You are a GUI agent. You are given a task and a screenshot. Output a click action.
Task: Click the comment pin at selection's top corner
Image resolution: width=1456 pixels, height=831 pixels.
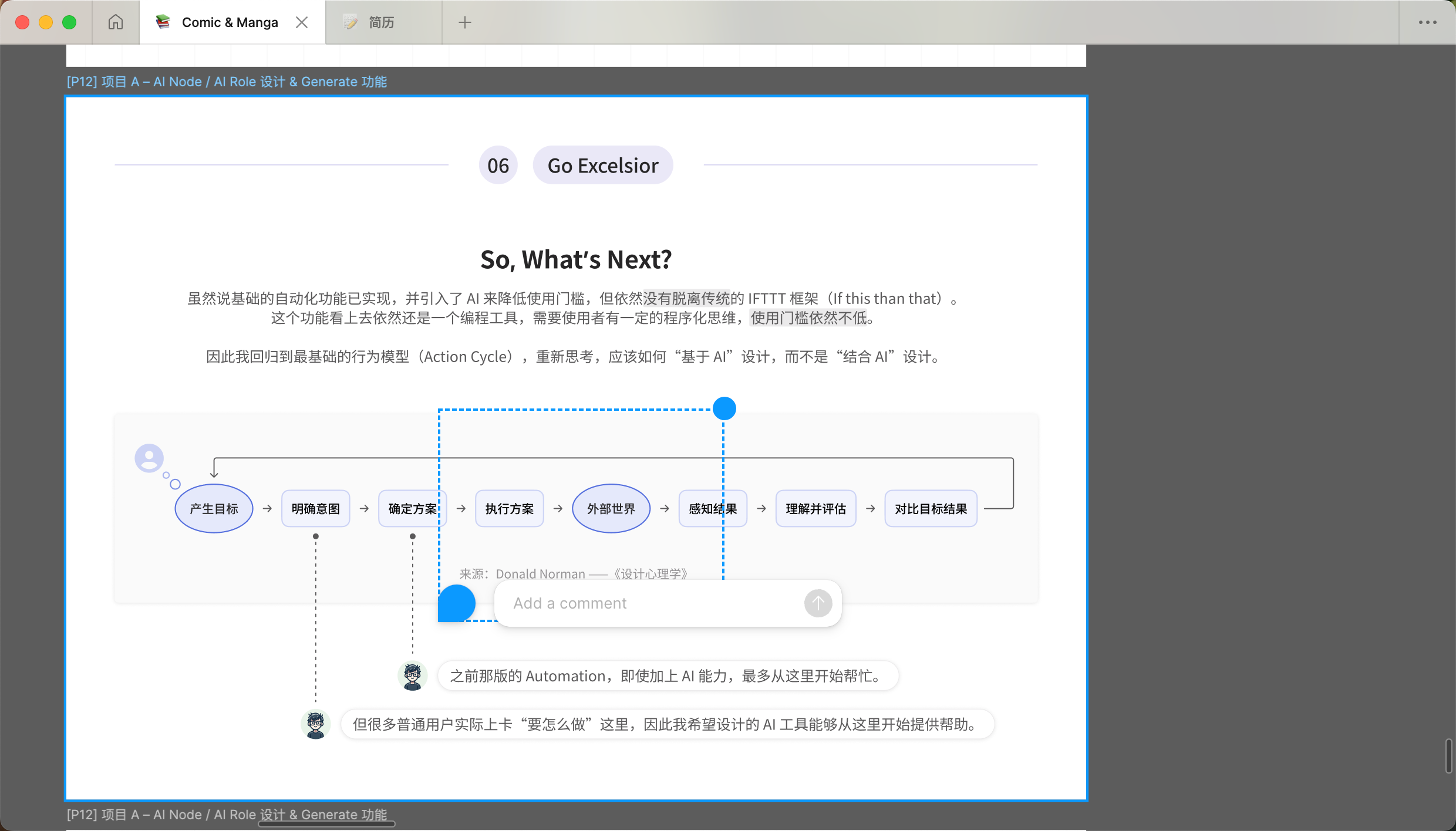click(724, 408)
